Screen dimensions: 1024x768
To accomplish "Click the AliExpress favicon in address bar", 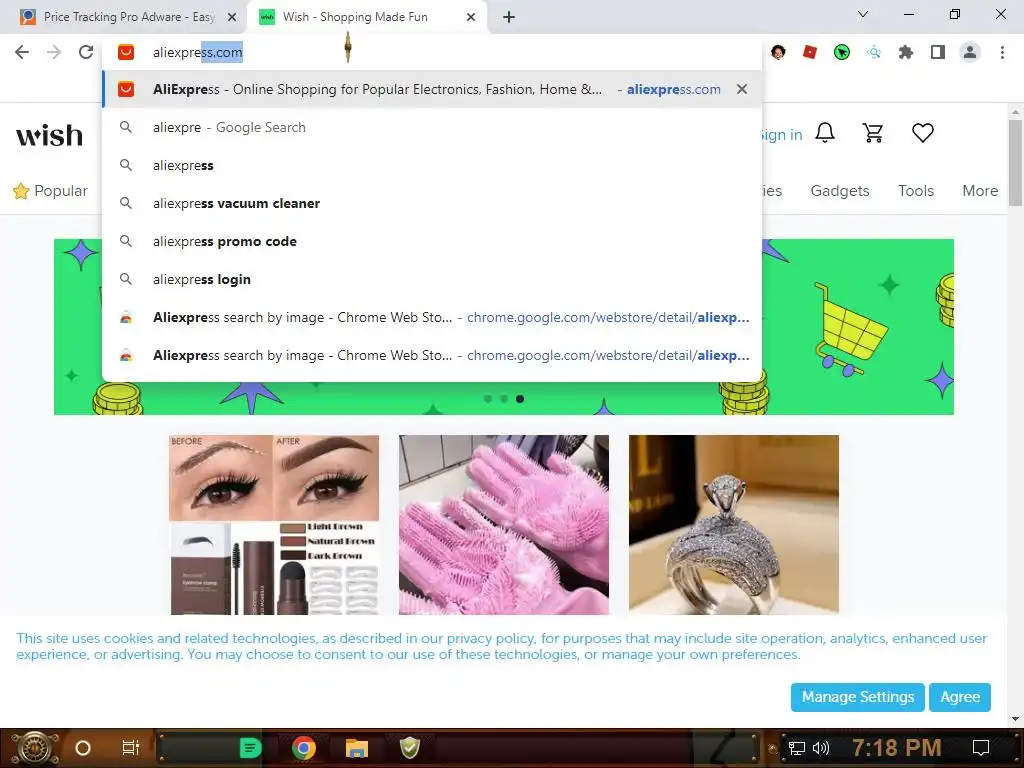I will (x=126, y=52).
